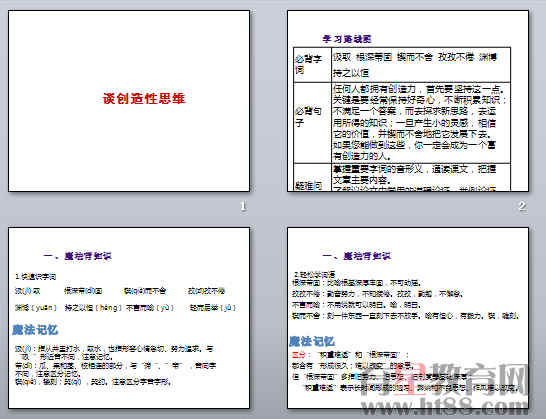Viewport: 546px width, 419px height.
Task: Click the 2.轻松学词语 line on slide 4
Action: tap(315, 274)
